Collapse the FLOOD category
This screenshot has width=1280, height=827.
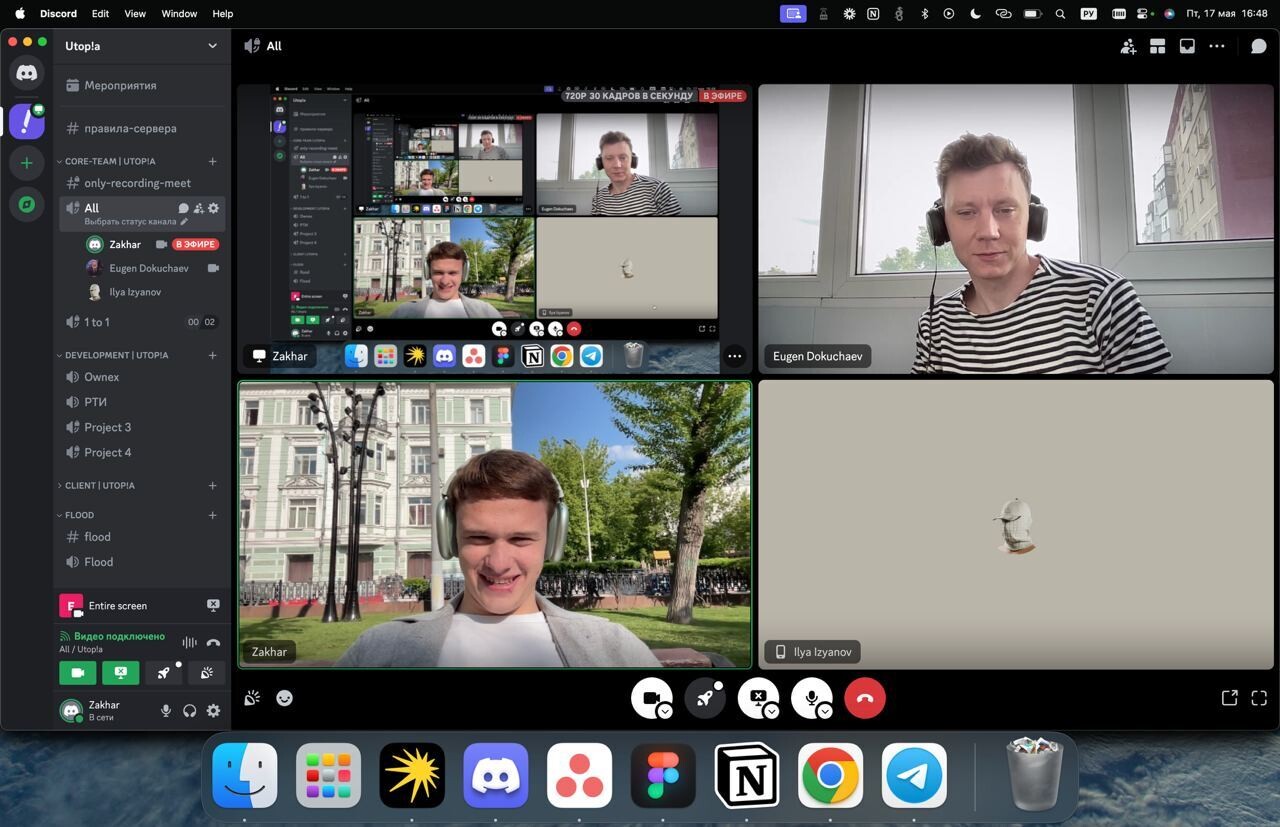76,515
